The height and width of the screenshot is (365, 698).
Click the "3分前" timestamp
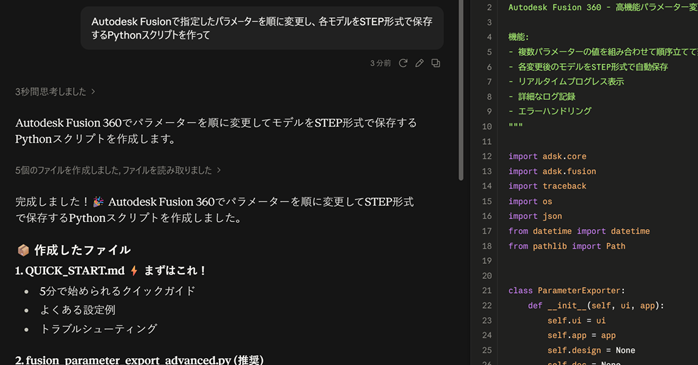click(x=380, y=63)
